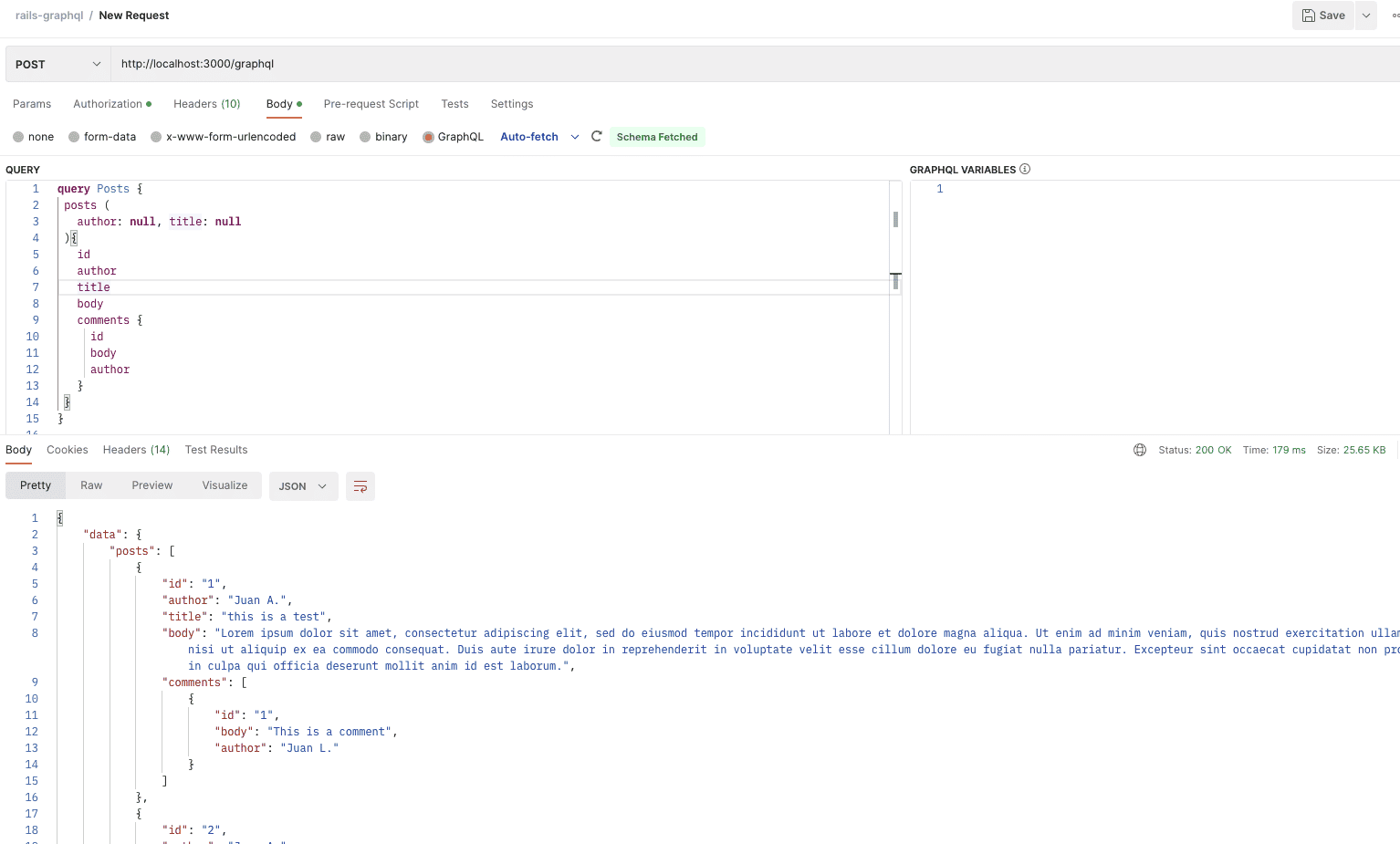1400x844 pixels.
Task: Open the Save options dropdown arrow
Action: click(x=1366, y=16)
